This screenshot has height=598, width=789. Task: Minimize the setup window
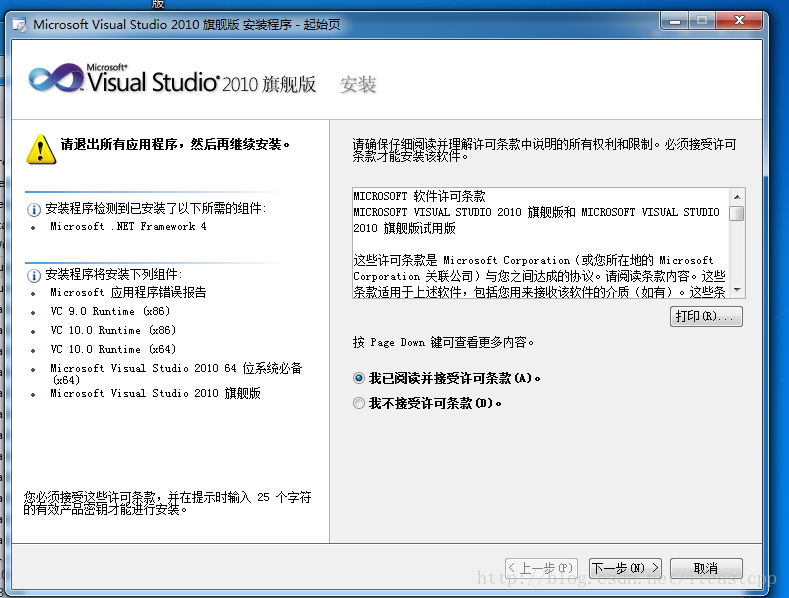pos(675,21)
